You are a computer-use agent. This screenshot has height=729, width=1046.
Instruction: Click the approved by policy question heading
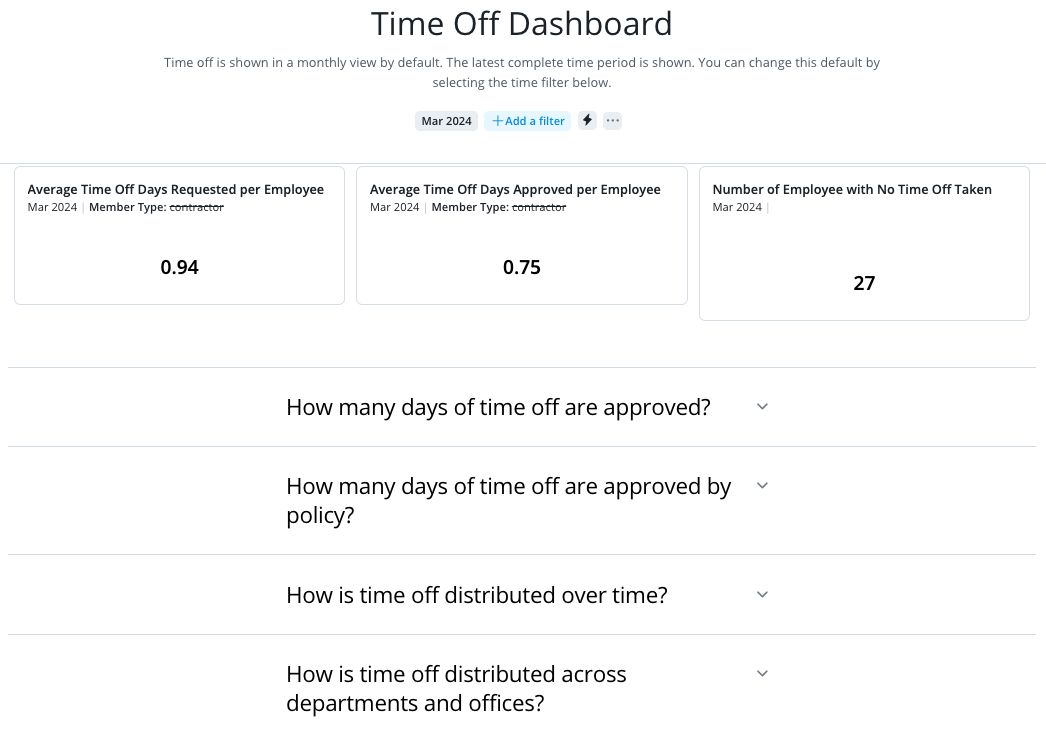(509, 500)
